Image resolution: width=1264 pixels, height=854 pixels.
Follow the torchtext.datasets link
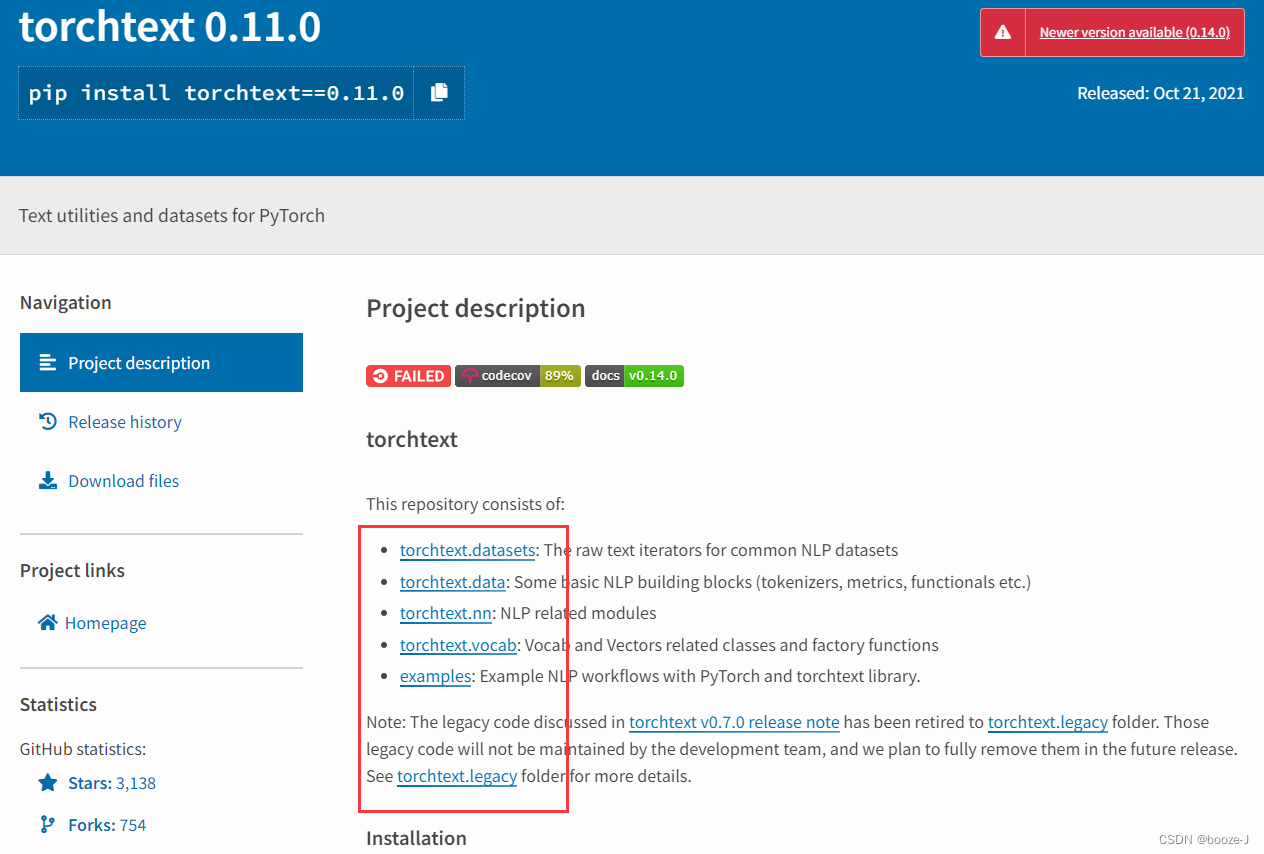(x=467, y=550)
